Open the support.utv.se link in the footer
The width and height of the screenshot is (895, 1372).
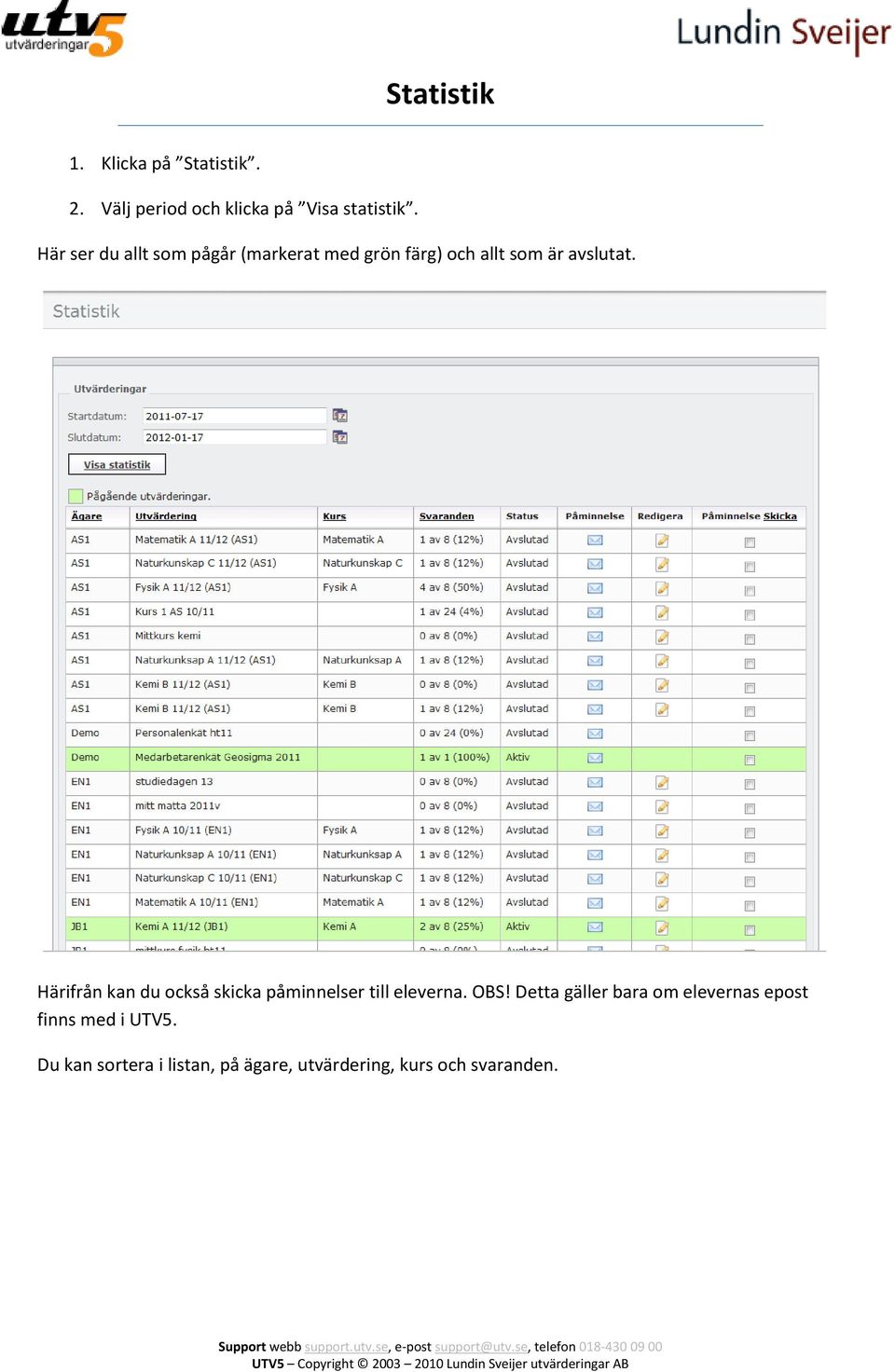pos(346,1347)
